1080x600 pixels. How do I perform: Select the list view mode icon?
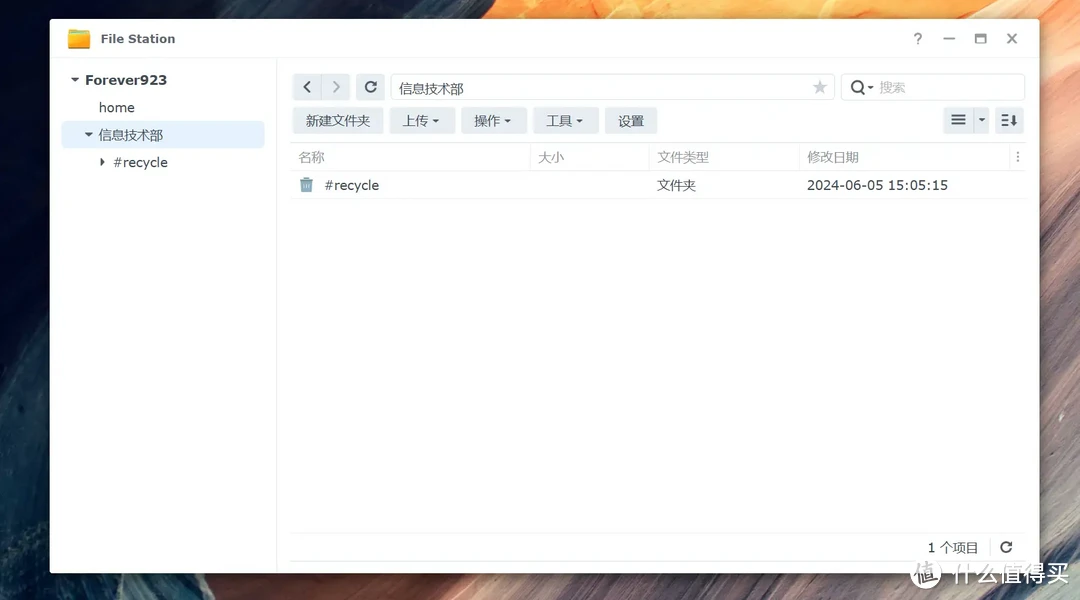click(x=959, y=120)
